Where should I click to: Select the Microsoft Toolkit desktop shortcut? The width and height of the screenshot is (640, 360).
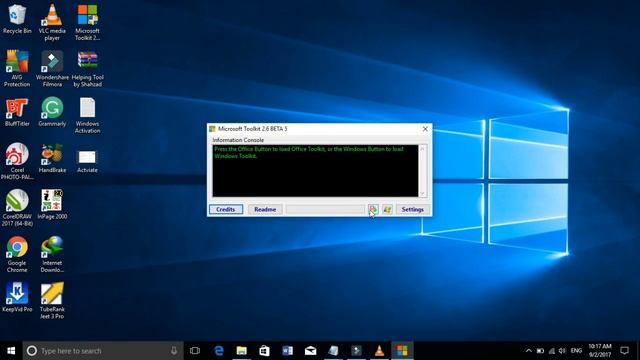point(87,22)
